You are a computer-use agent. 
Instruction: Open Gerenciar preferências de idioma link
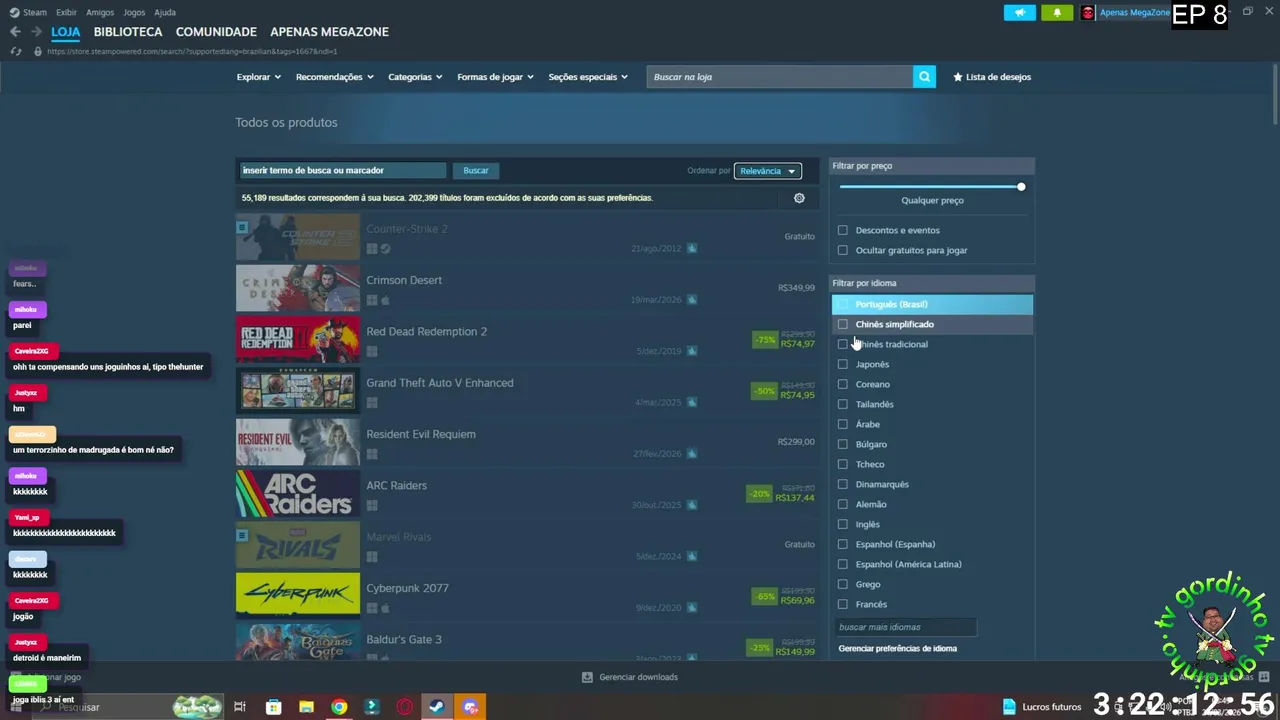pyautogui.click(x=898, y=648)
